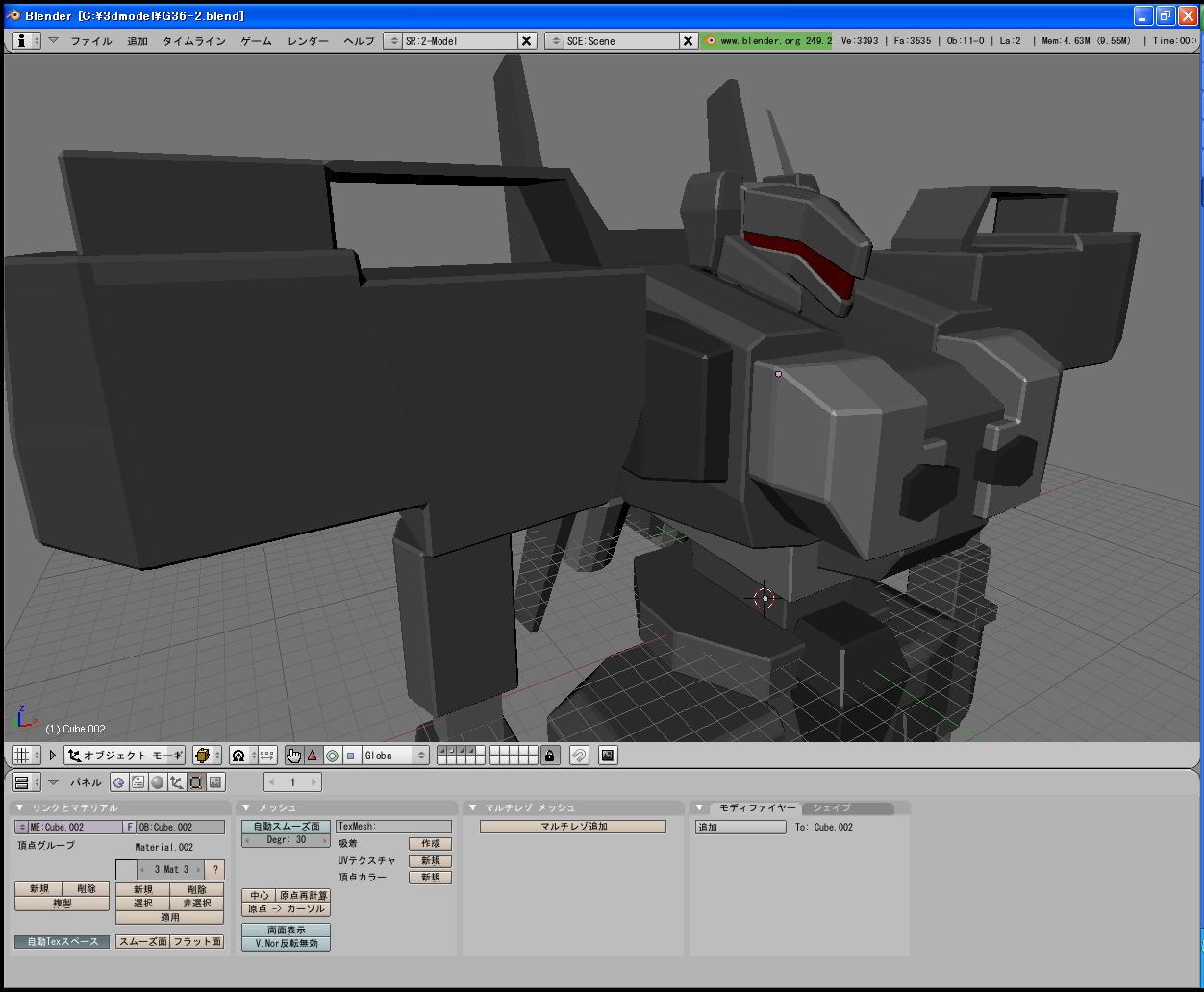This screenshot has width=1204, height=992.
Task: Click the 原点再計算 button
Action: point(303,895)
